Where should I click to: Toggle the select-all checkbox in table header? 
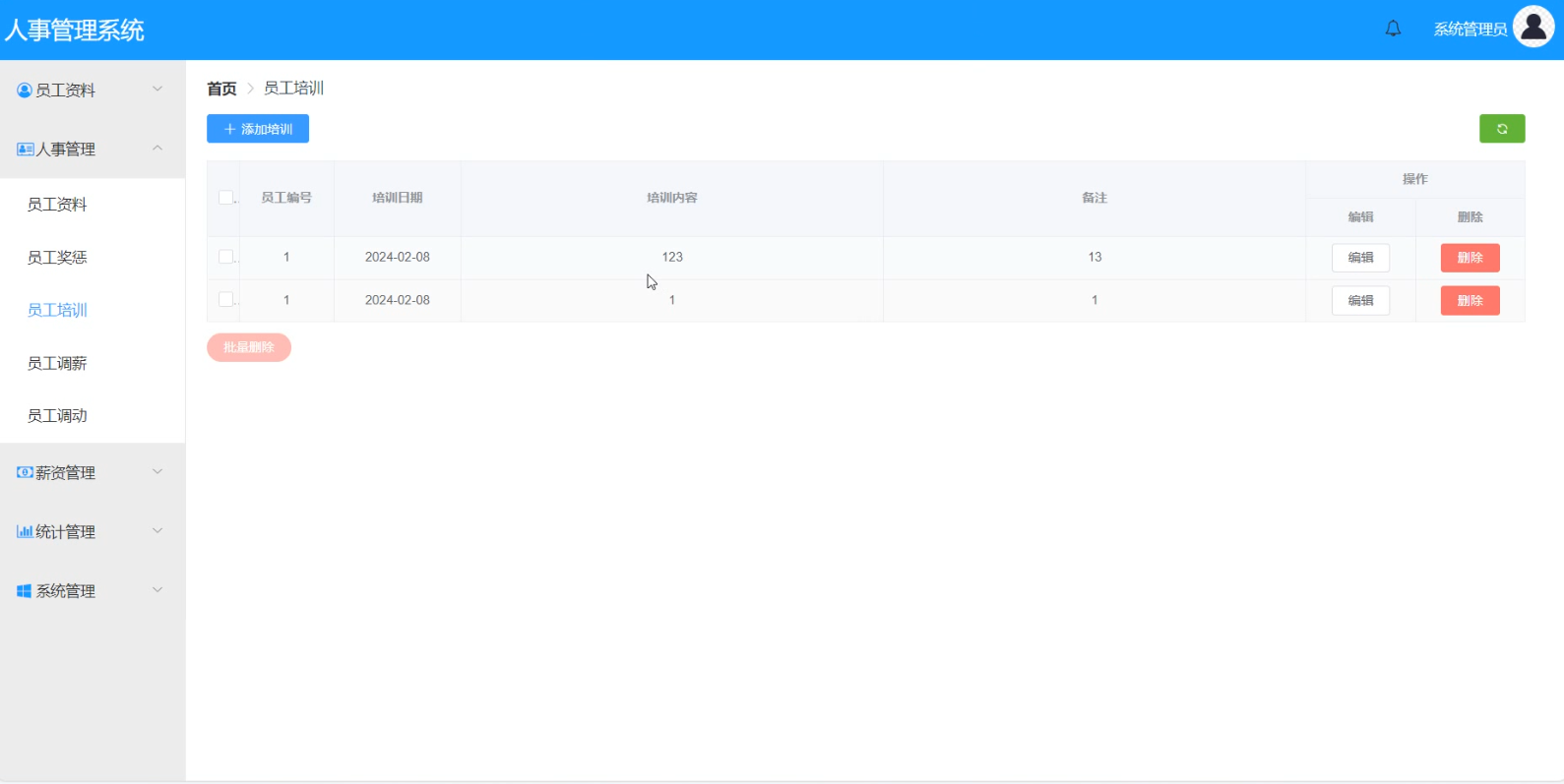point(225,198)
